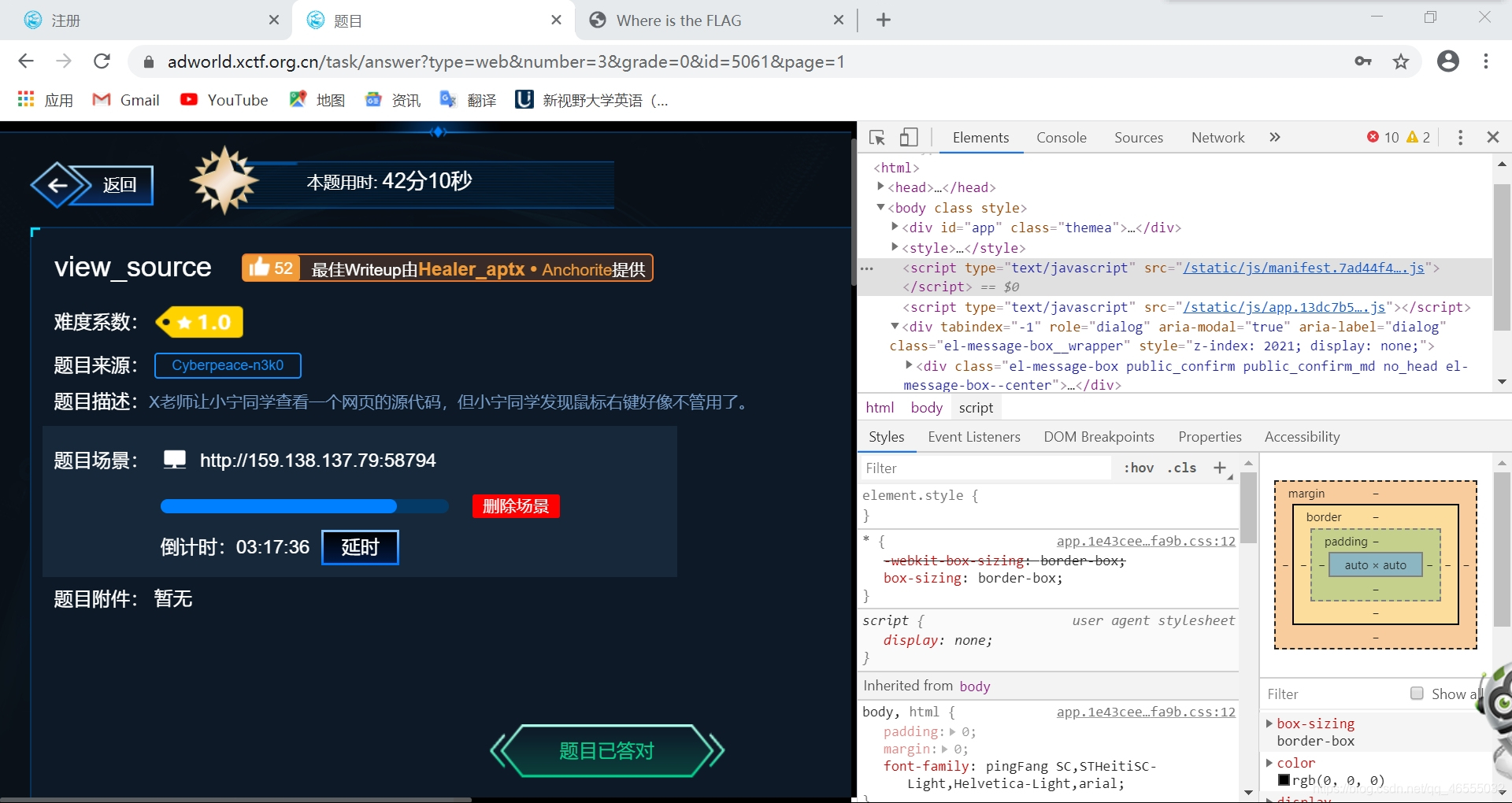Expand the color computed property
Screen dimensions: 1512x803
[x=1269, y=762]
